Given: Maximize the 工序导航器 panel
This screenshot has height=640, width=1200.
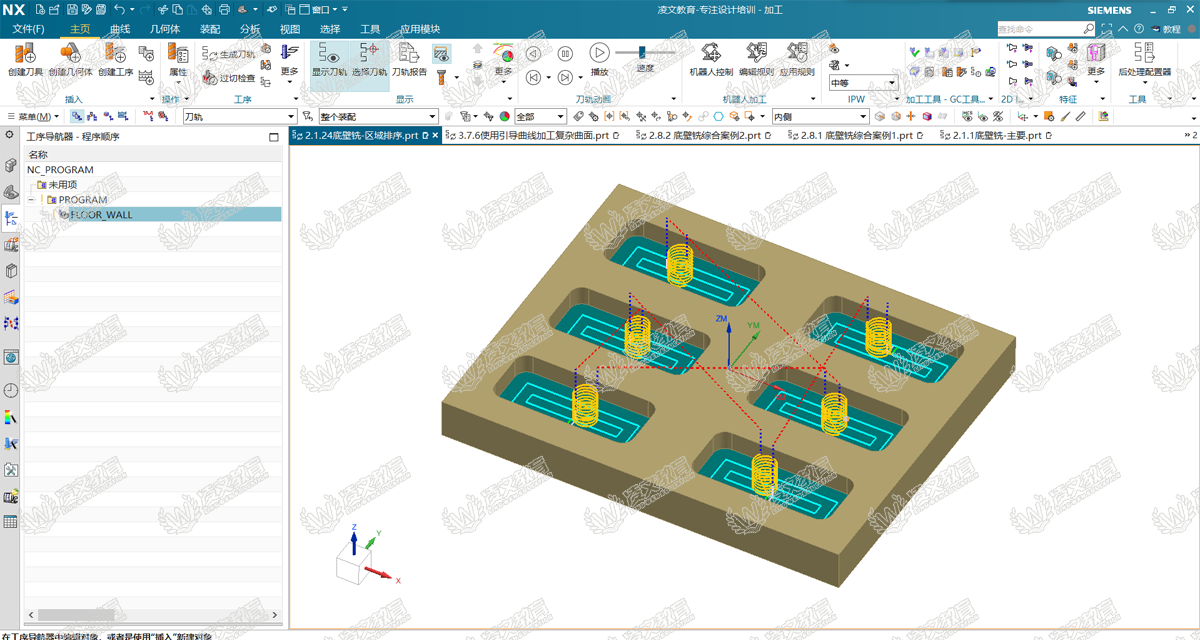Looking at the screenshot, I should click(274, 137).
